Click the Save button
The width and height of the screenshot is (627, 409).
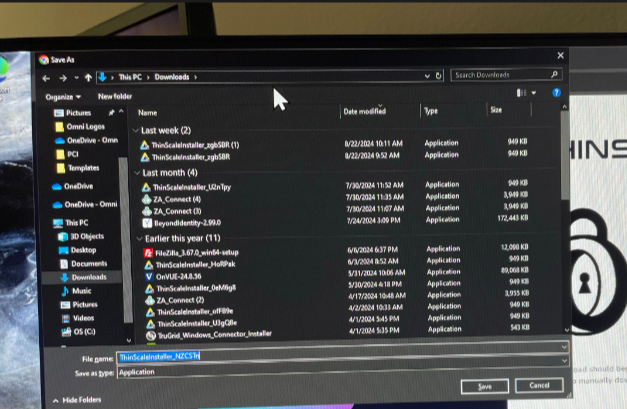(x=485, y=387)
